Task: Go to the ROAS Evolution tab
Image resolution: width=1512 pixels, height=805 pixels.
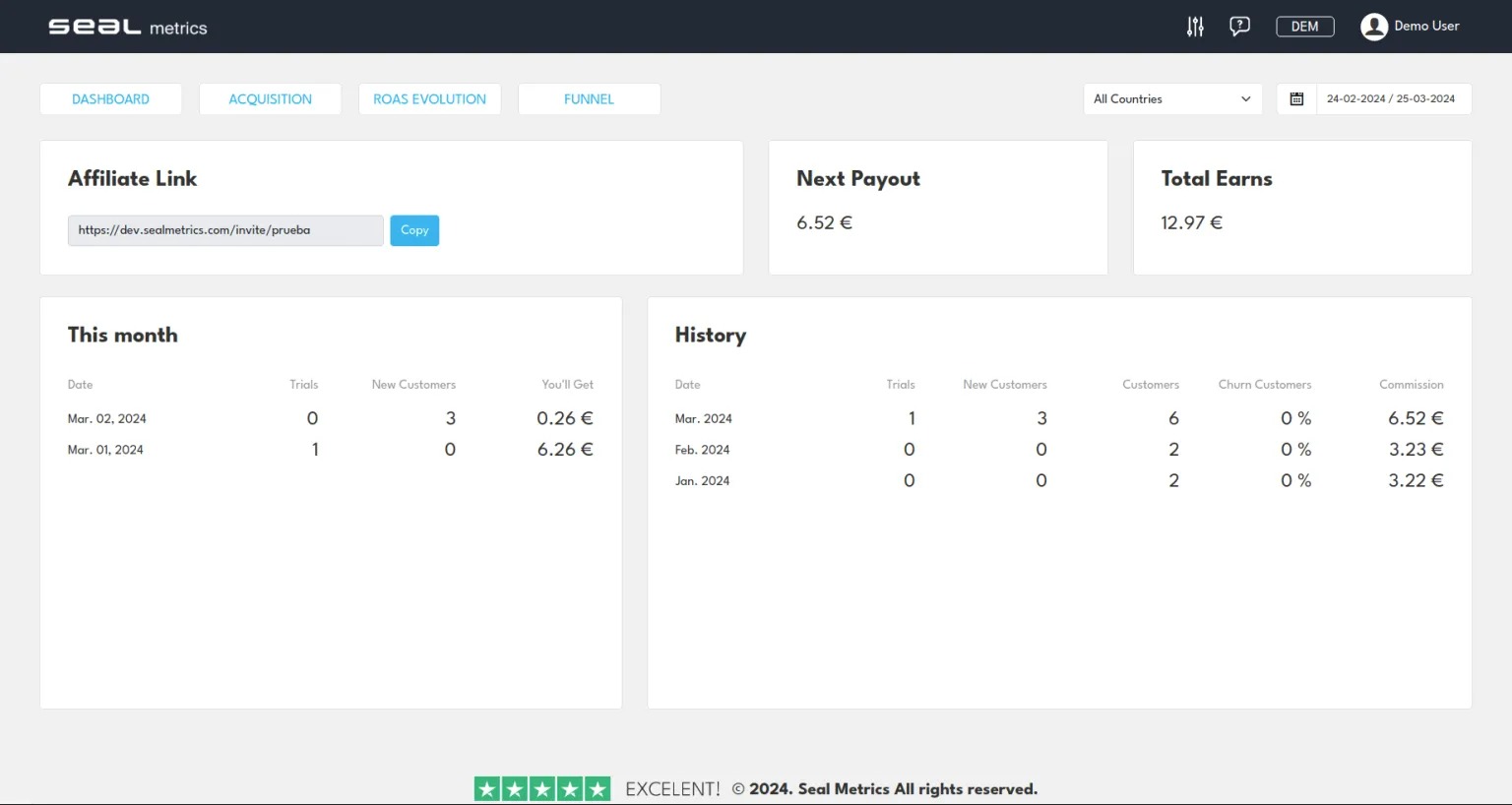Action: [x=429, y=99]
